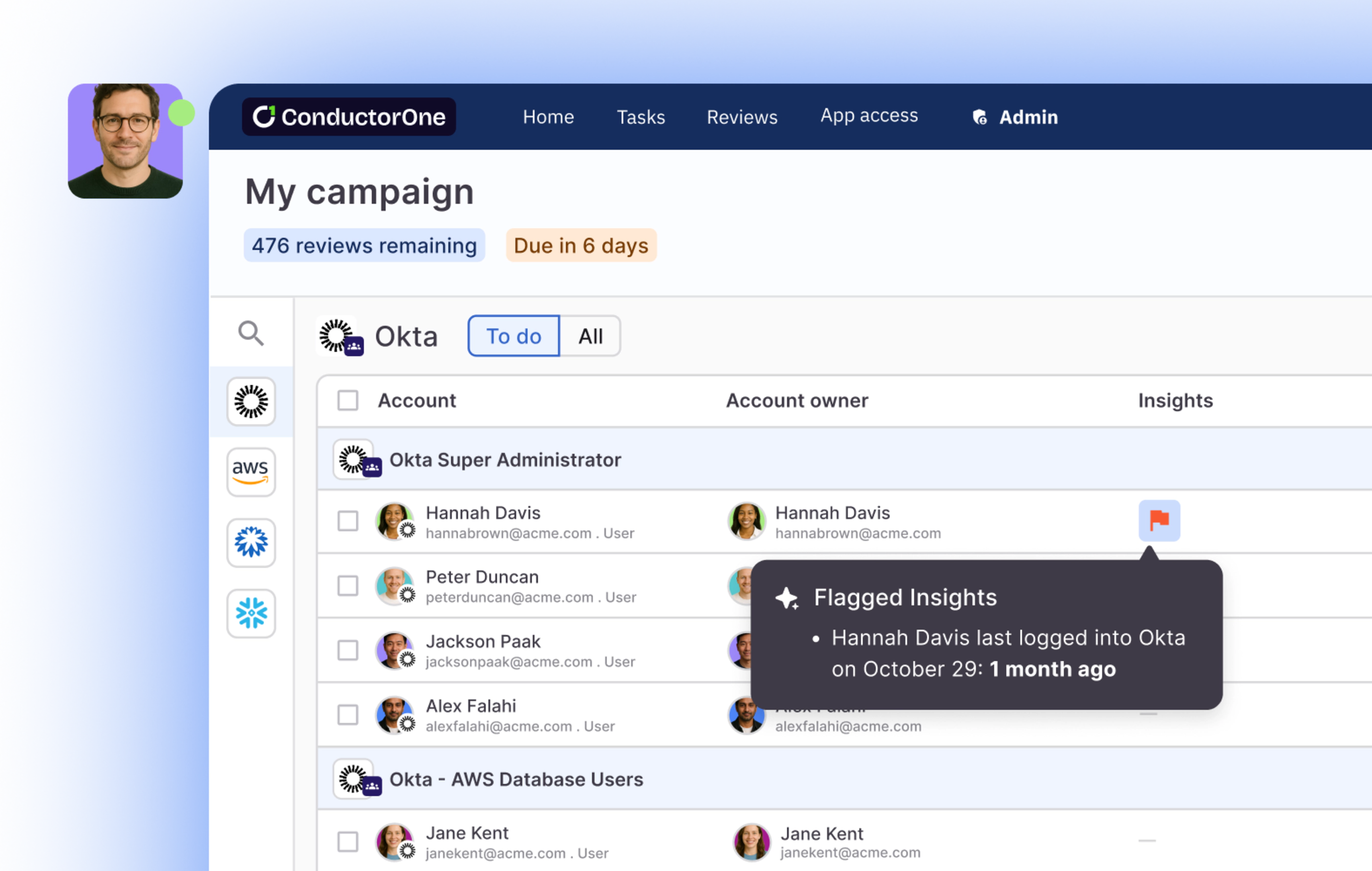
Task: Click the user profile photo thumbnail
Action: pyautogui.click(x=126, y=141)
